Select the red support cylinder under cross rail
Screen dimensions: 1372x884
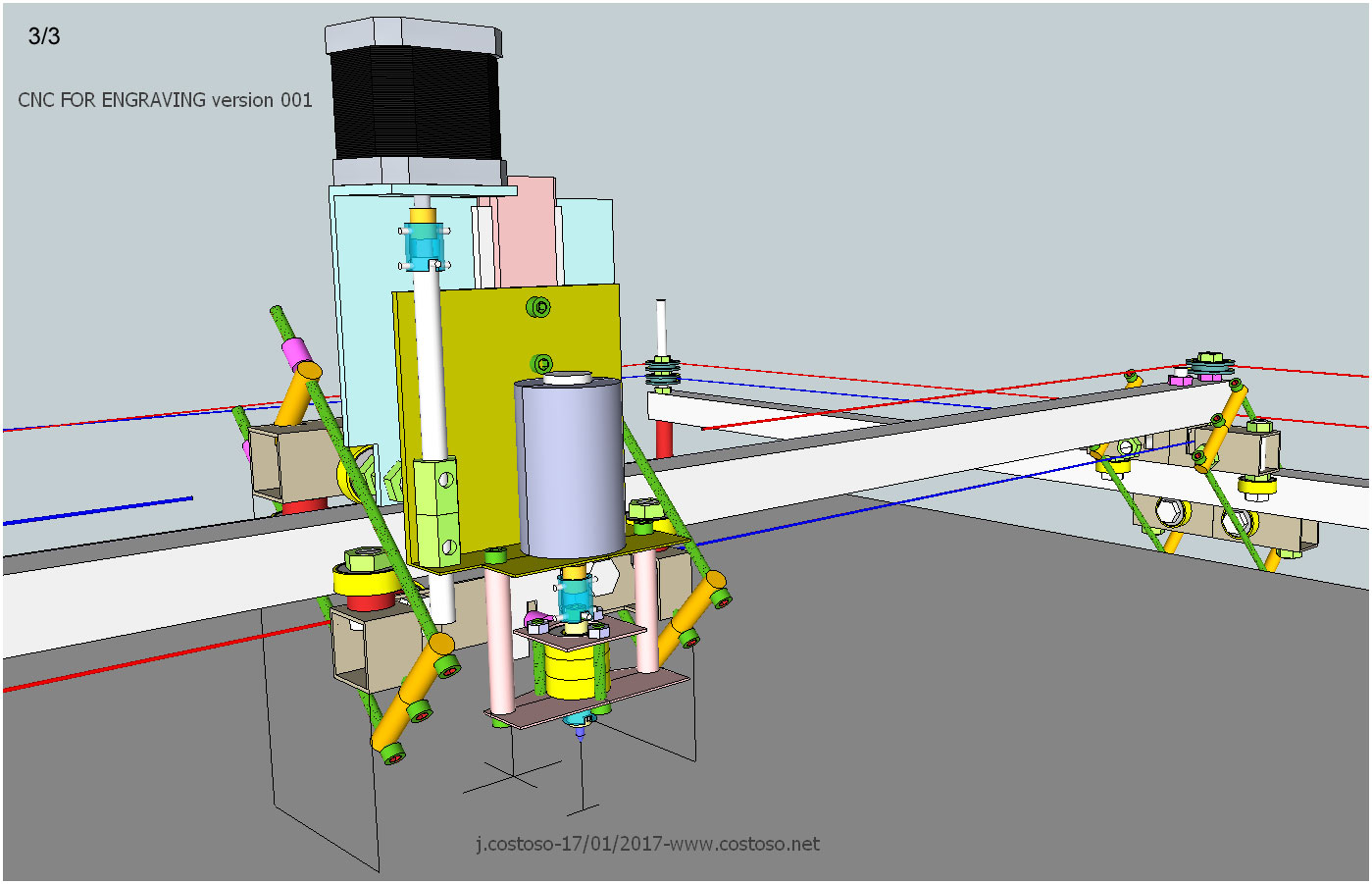click(x=664, y=441)
